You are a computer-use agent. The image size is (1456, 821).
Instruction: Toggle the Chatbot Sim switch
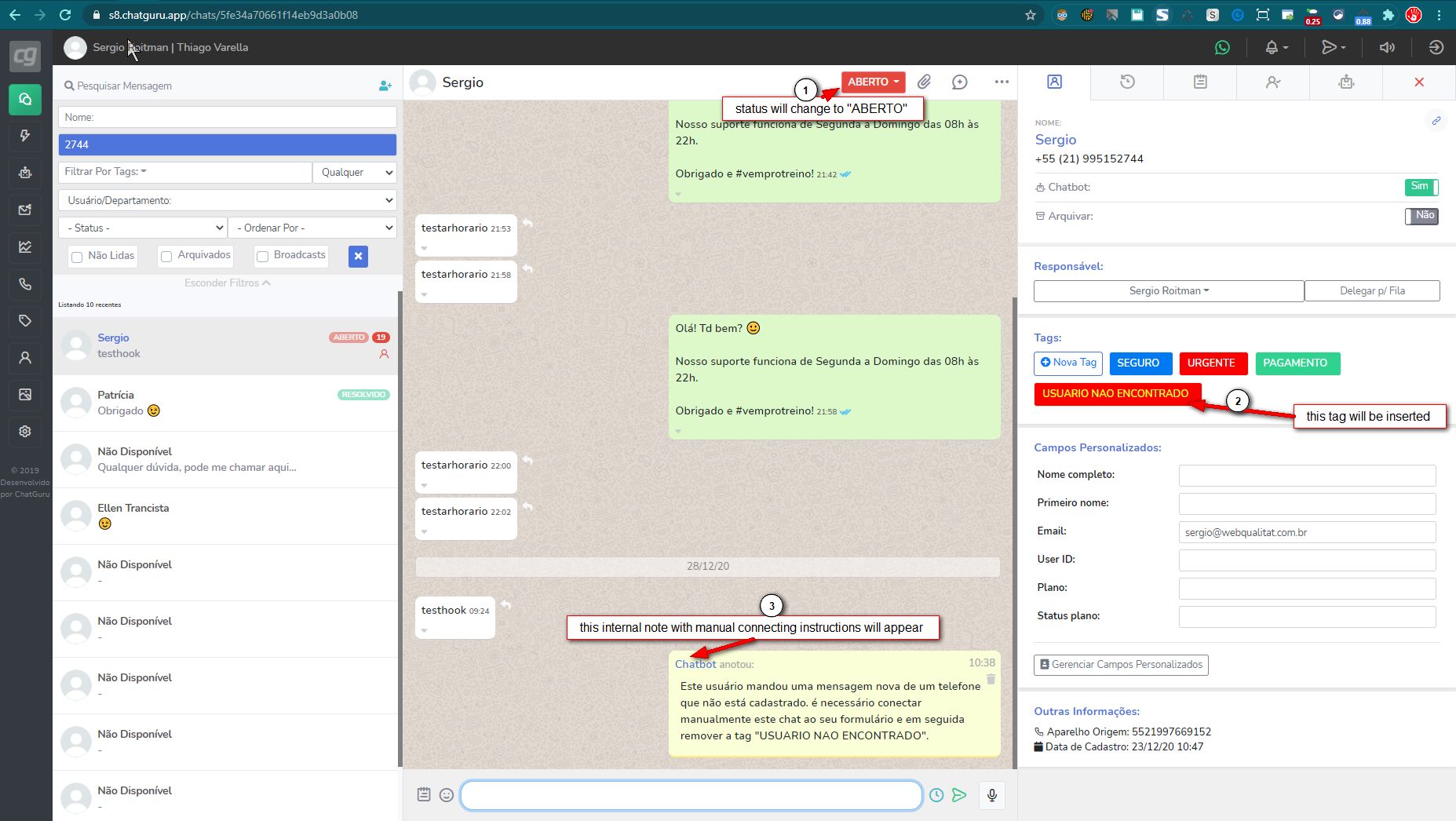[x=1421, y=187]
